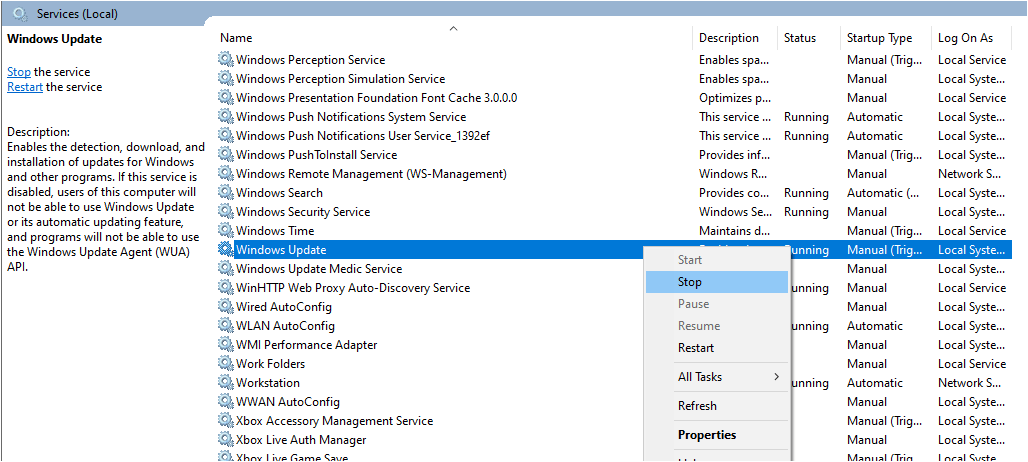Select the Windows Search service name

point(279,193)
